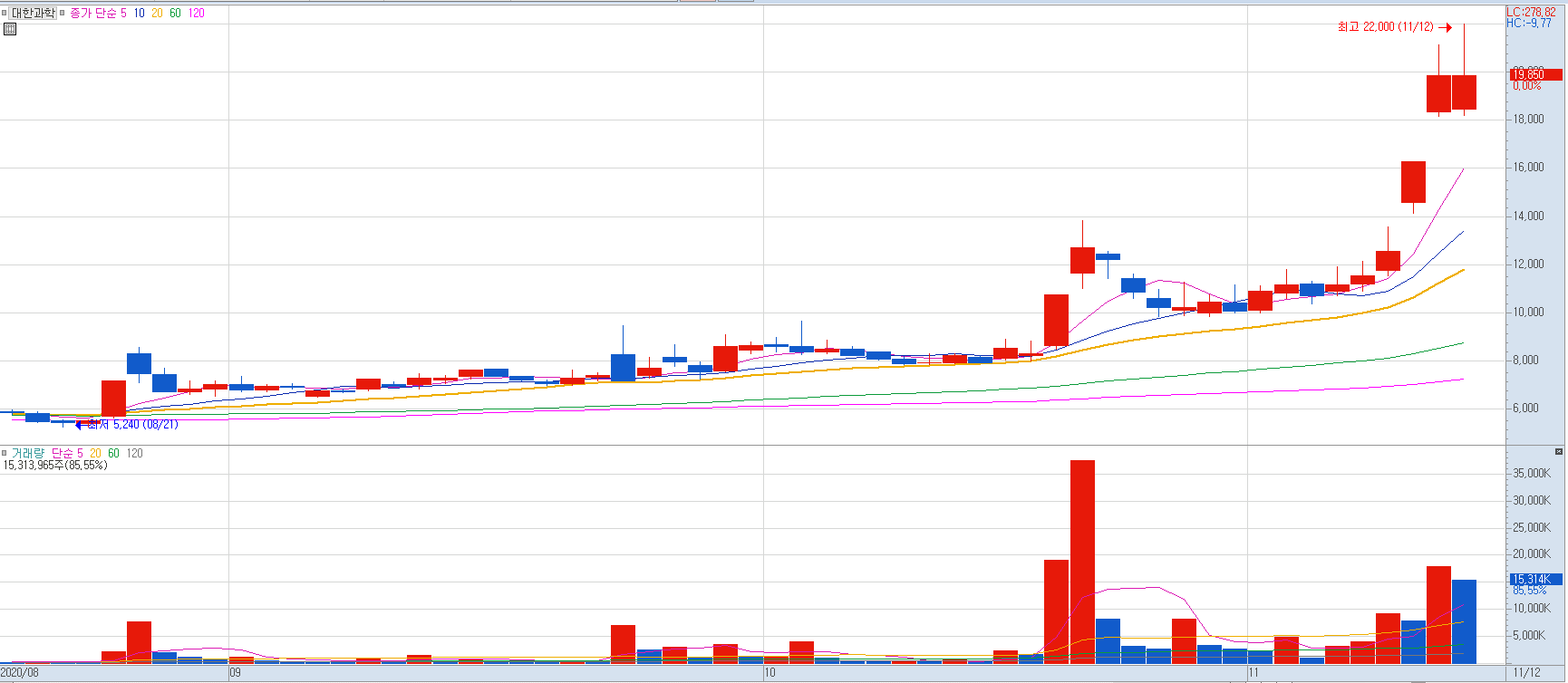Toggle the square marker before 종가 단순
Viewport: 1568px width, 683px height.
63,13
